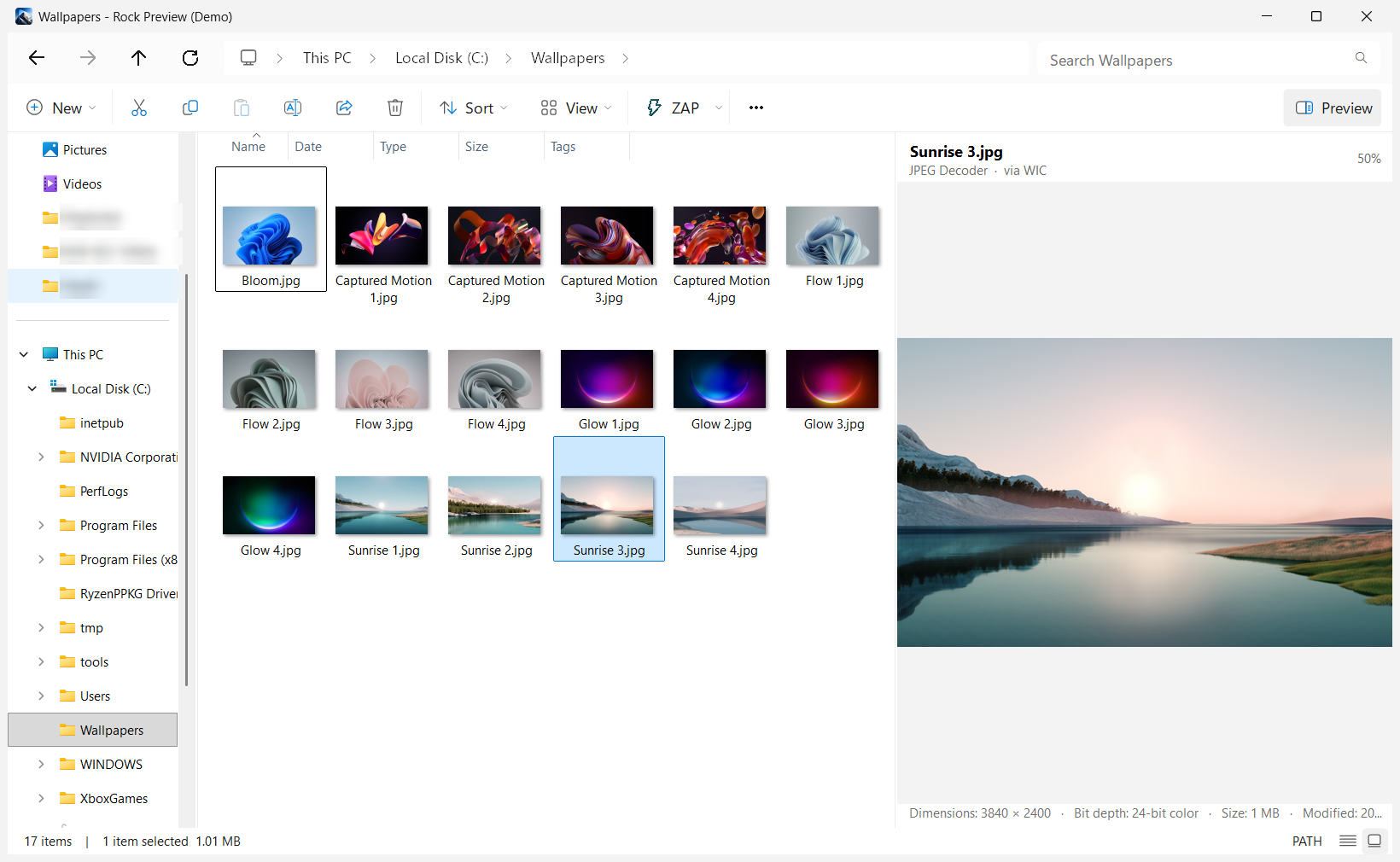1400x862 pixels.
Task: Open the Sort dropdown menu
Action: [x=474, y=108]
